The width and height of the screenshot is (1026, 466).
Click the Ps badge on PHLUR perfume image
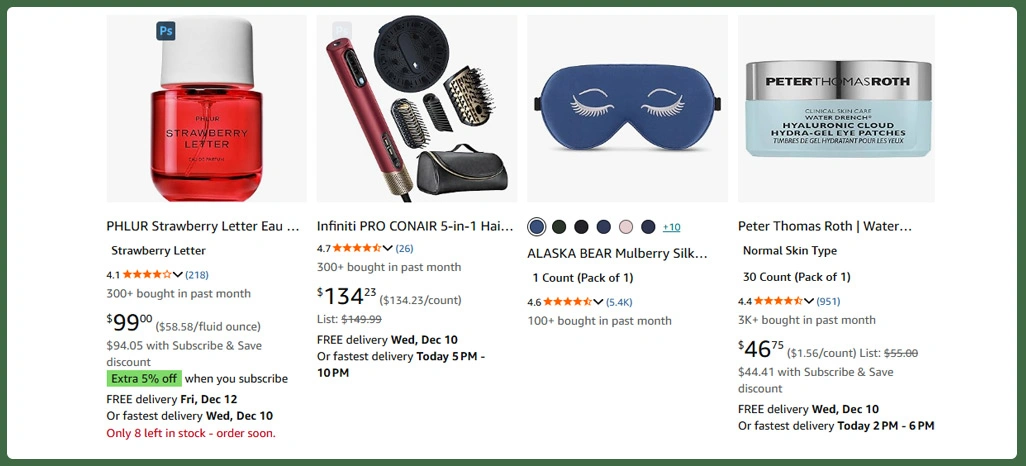pyautogui.click(x=166, y=31)
